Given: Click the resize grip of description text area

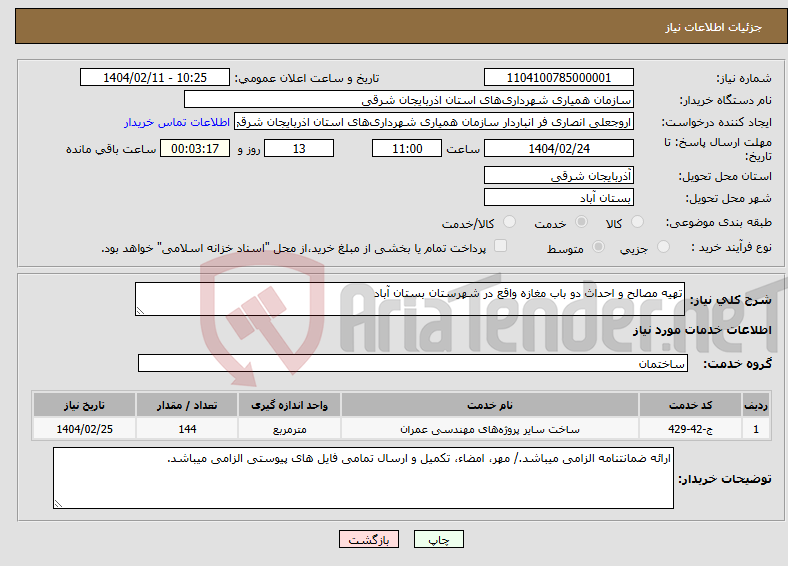Looking at the screenshot, I should click(140, 311).
